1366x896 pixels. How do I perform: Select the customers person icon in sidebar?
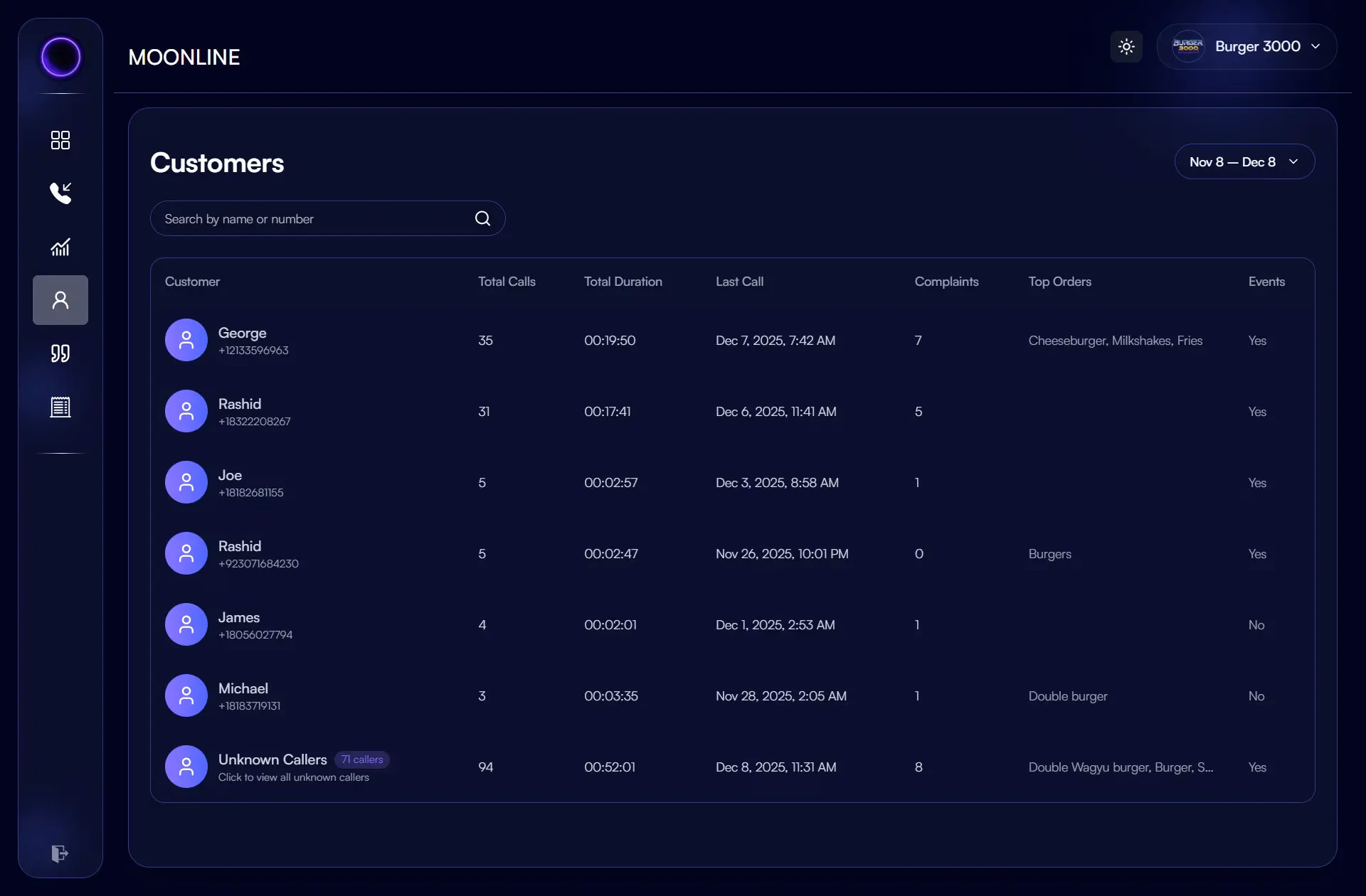tap(60, 300)
